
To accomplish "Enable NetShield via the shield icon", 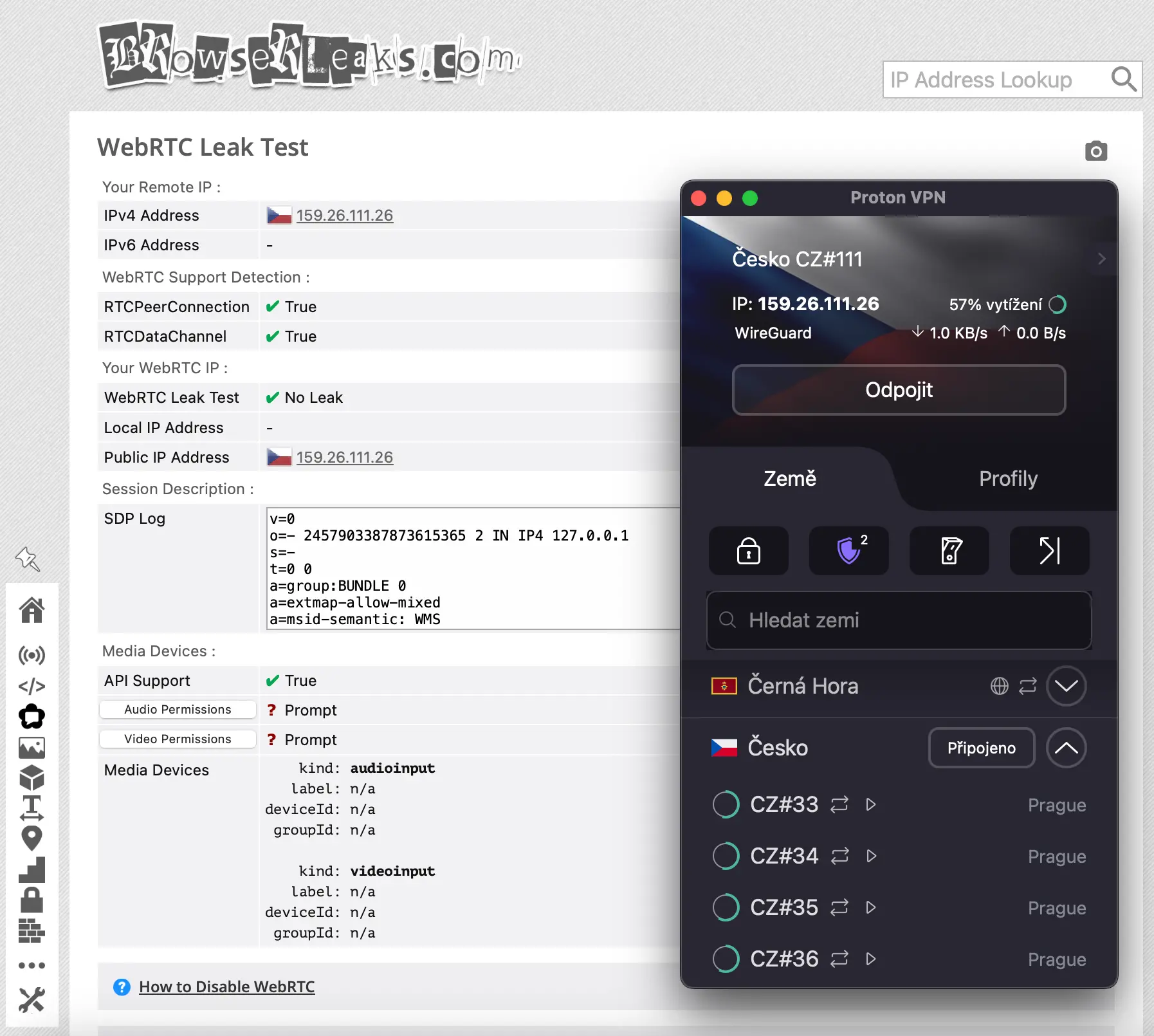I will click(x=848, y=551).
